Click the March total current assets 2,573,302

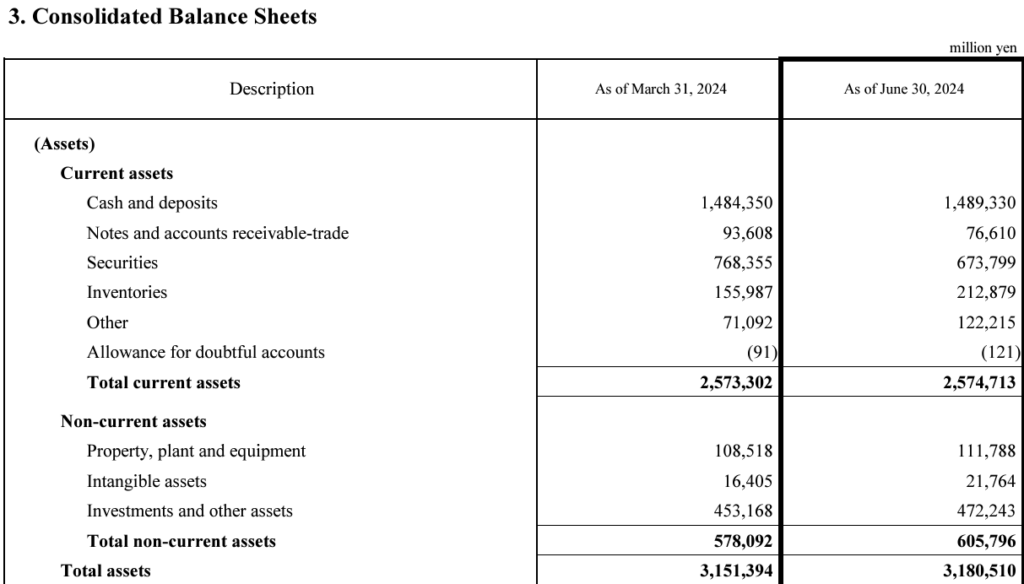tap(736, 382)
